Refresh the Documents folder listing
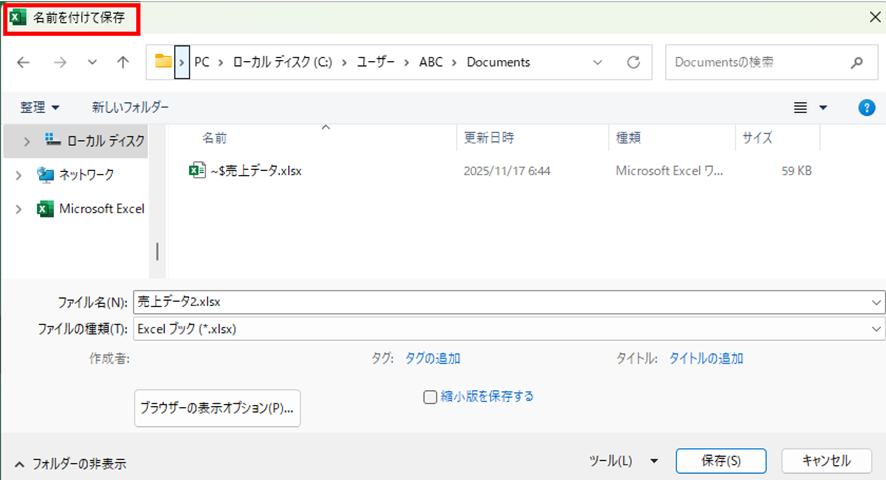 (633, 62)
